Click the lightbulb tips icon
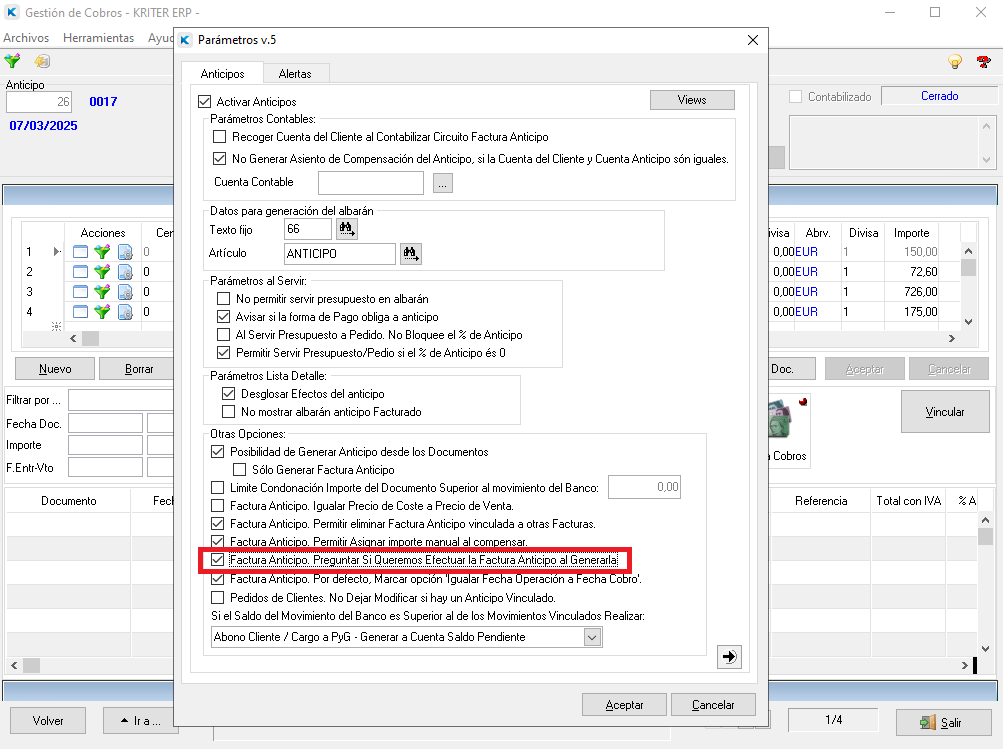Viewport: 1003px width, 750px height. (x=955, y=62)
